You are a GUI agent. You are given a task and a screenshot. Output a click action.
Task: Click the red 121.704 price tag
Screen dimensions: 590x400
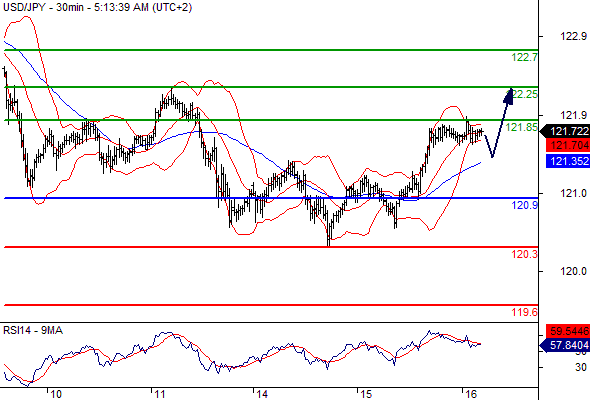(x=567, y=145)
